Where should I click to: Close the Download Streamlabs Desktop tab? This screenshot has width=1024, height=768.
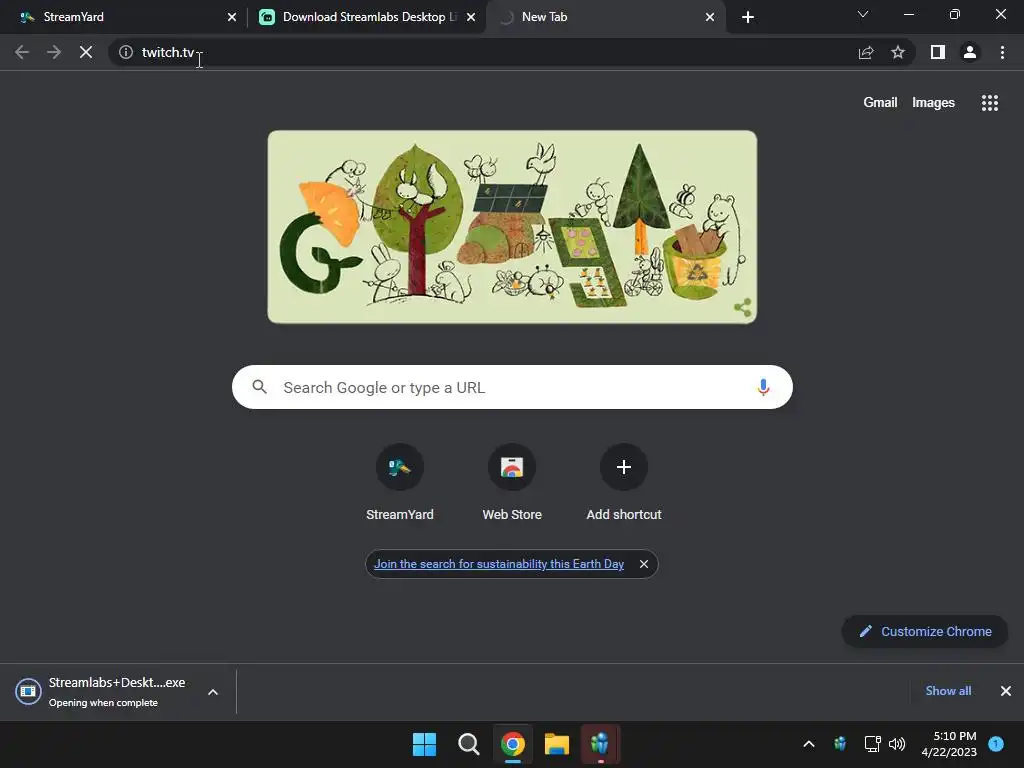pyautogui.click(x=471, y=17)
